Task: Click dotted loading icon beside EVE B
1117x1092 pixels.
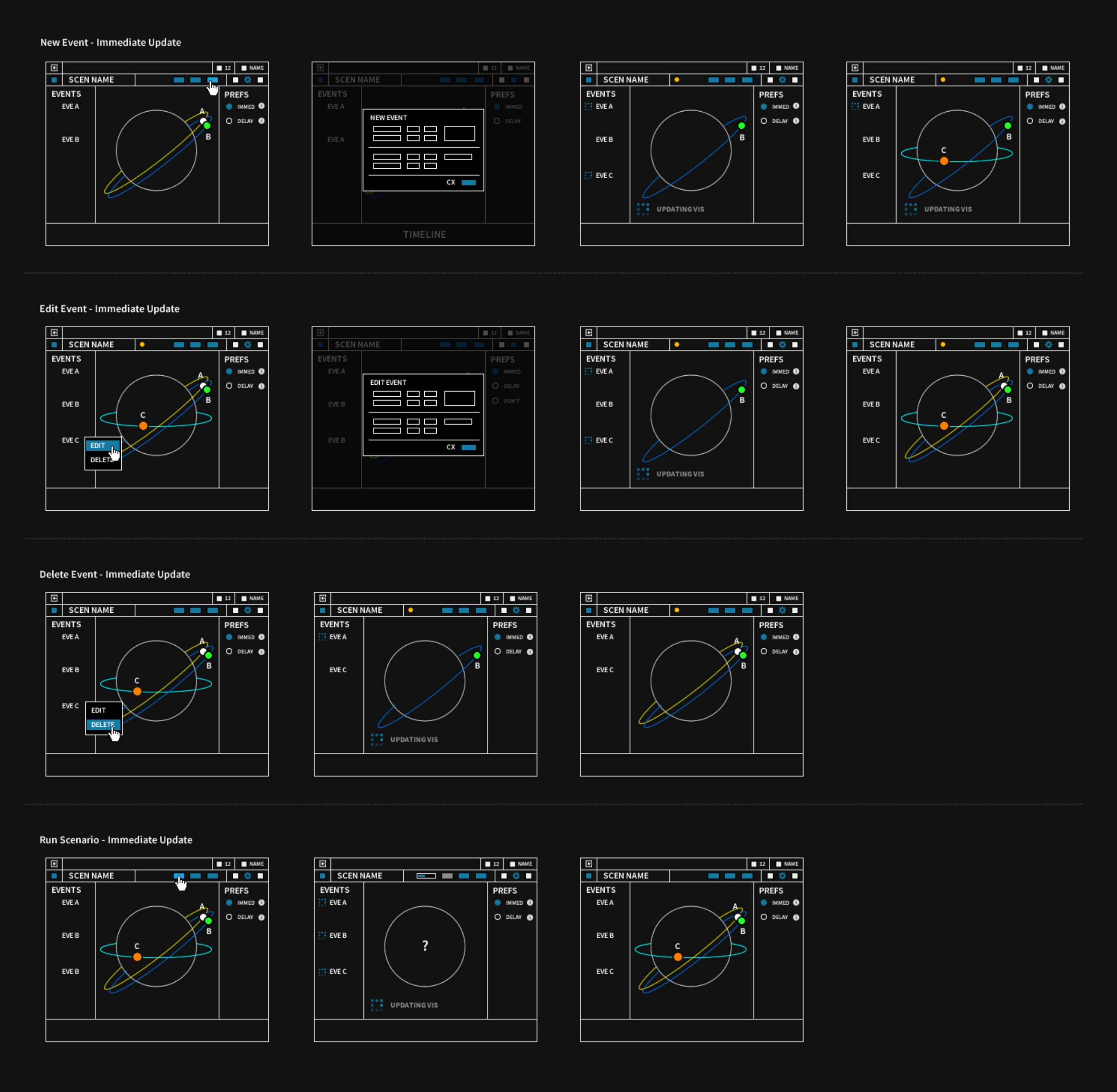Action: pos(322,935)
